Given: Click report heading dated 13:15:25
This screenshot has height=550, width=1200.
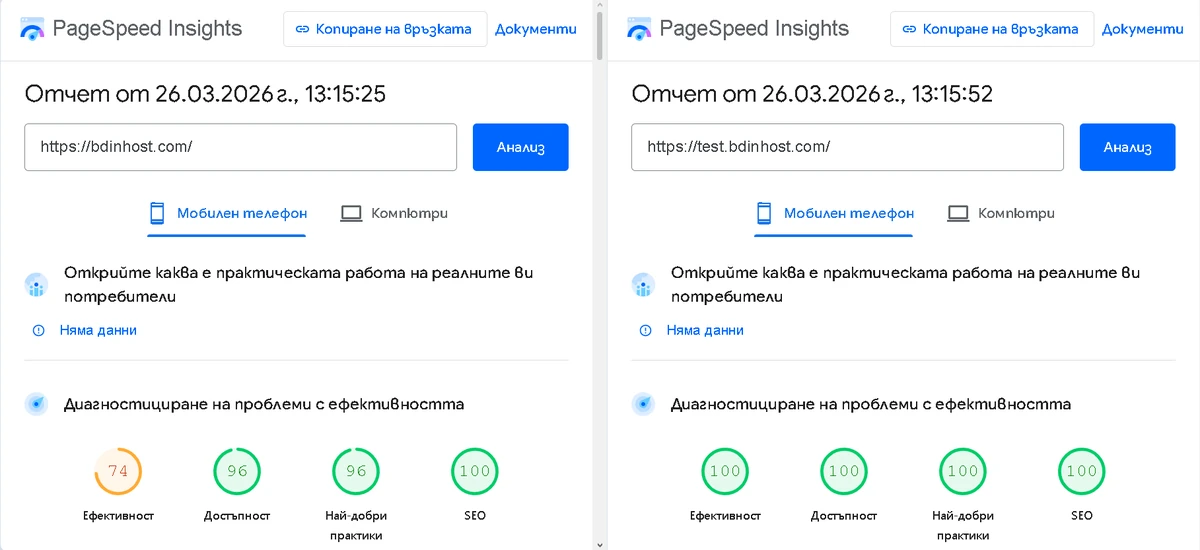Looking at the screenshot, I should (205, 94).
